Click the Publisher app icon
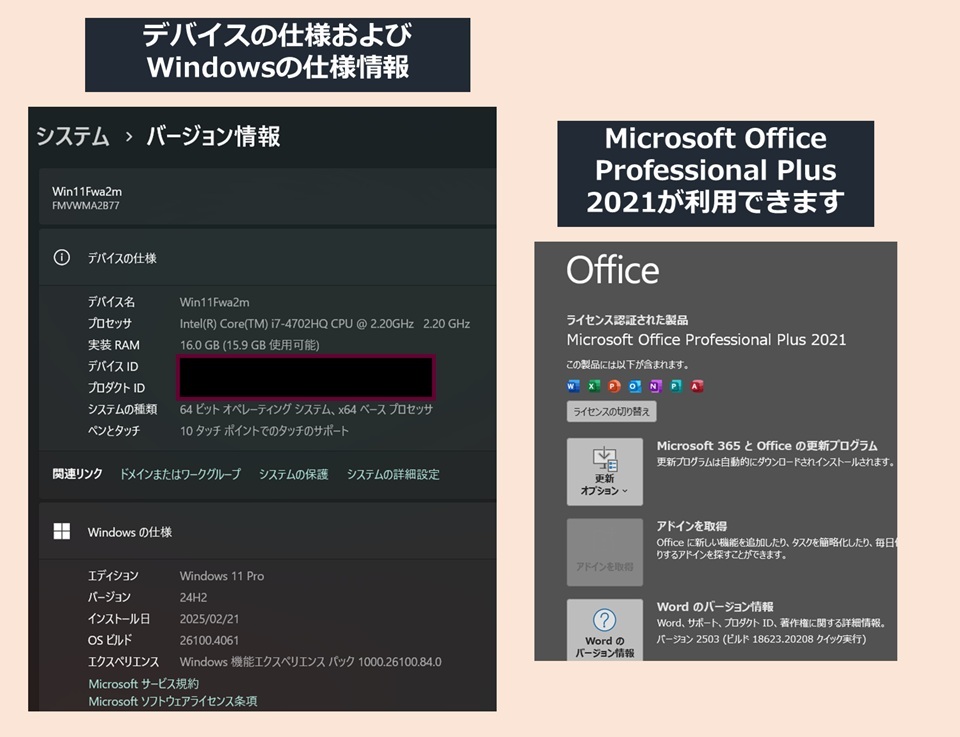The image size is (960, 737). [x=676, y=386]
